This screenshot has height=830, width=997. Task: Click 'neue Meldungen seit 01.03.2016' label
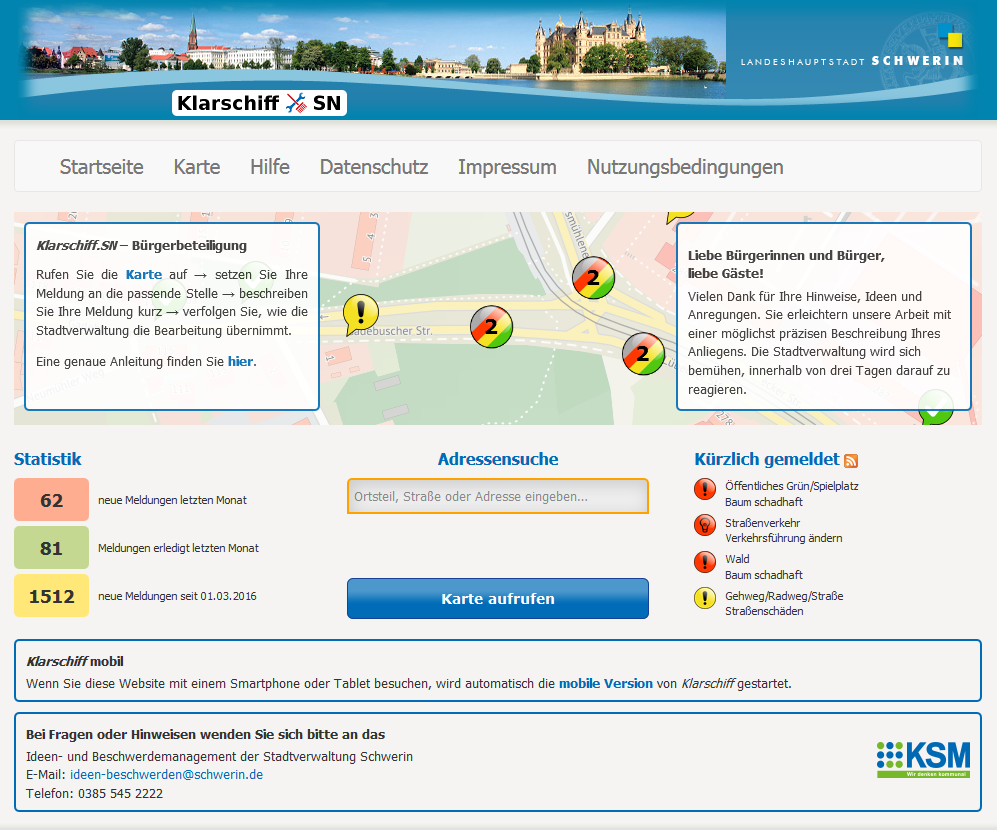point(177,597)
